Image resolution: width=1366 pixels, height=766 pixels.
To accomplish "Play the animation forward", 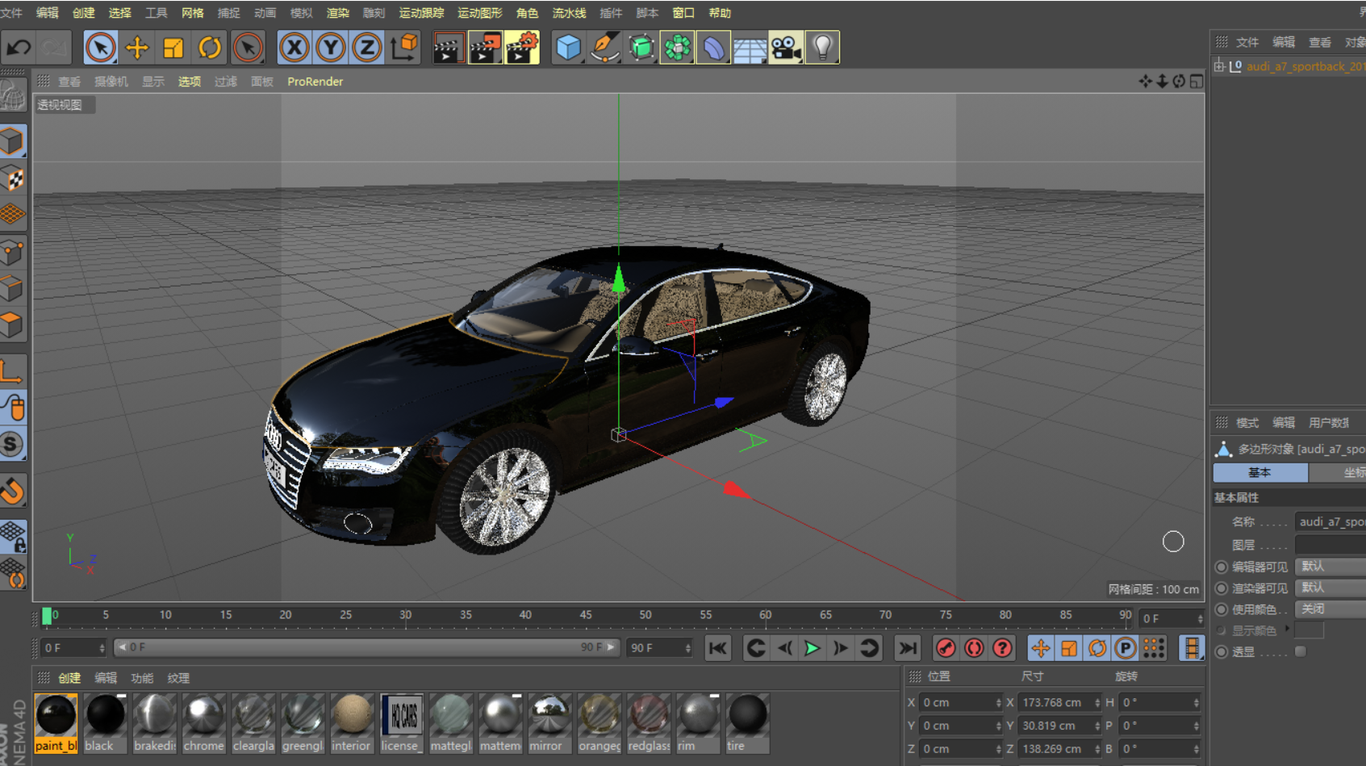I will pyautogui.click(x=812, y=648).
